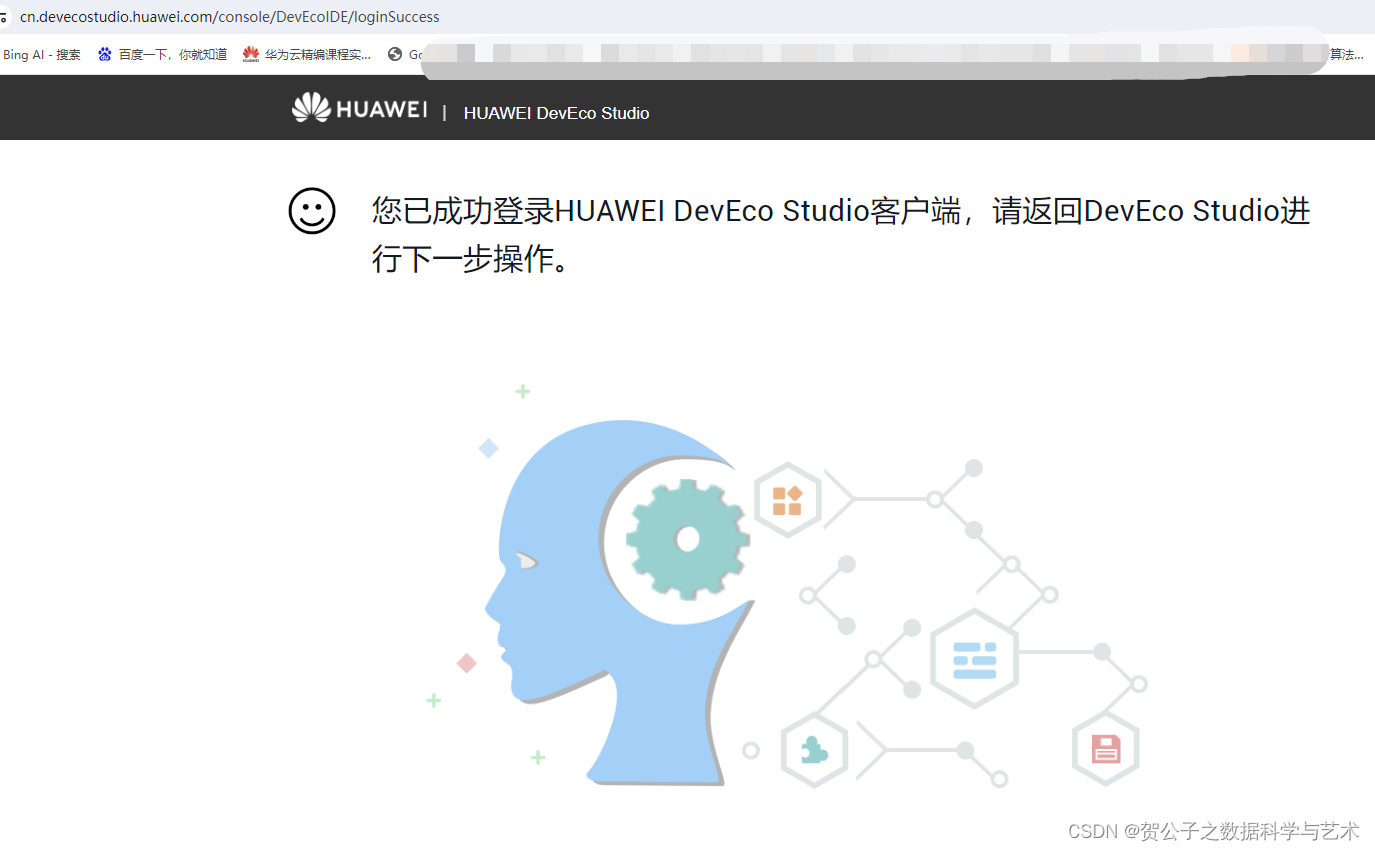Click the smiley face success icon
This screenshot has width=1375, height=851.
coord(312,212)
